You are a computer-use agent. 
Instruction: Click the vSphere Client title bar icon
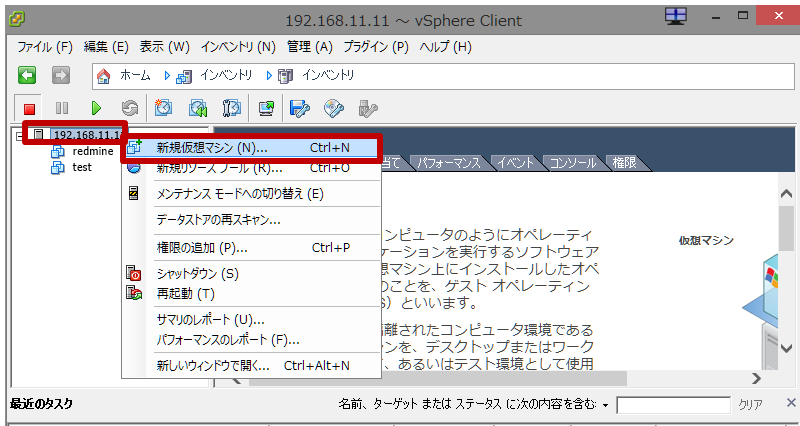[x=17, y=20]
